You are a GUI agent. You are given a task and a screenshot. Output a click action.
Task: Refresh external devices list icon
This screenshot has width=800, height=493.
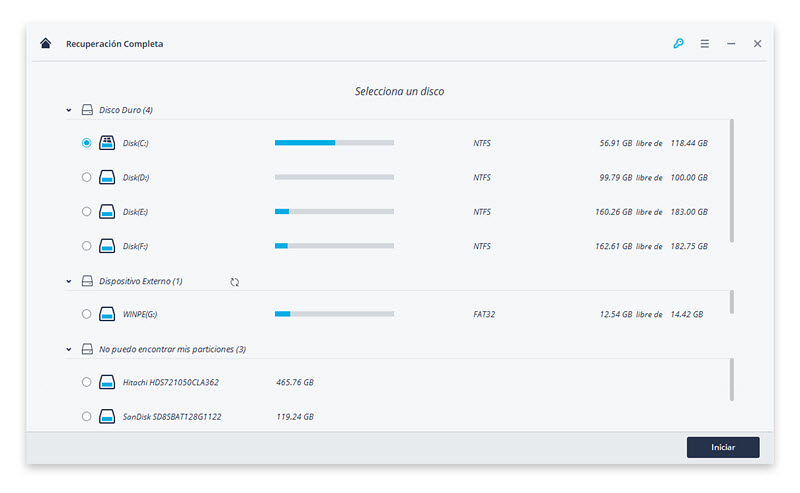[x=235, y=282]
